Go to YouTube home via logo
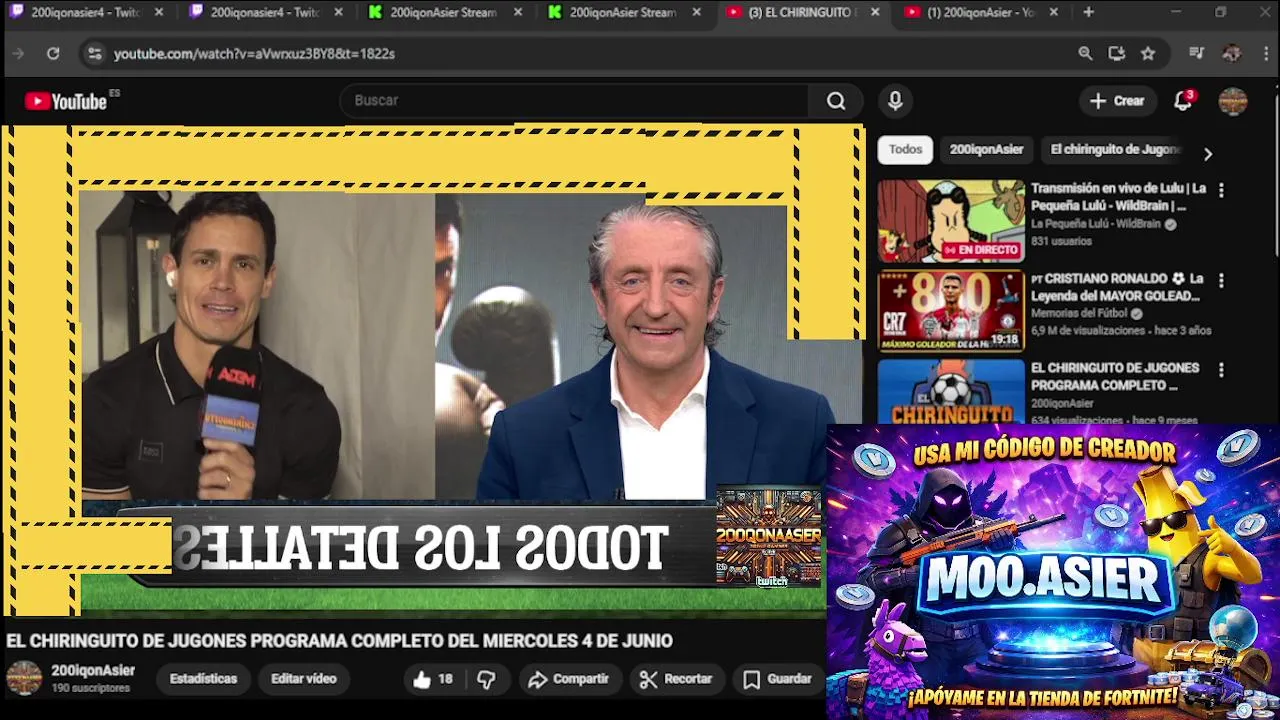Image resolution: width=1280 pixels, height=720 pixels. click(x=66, y=101)
